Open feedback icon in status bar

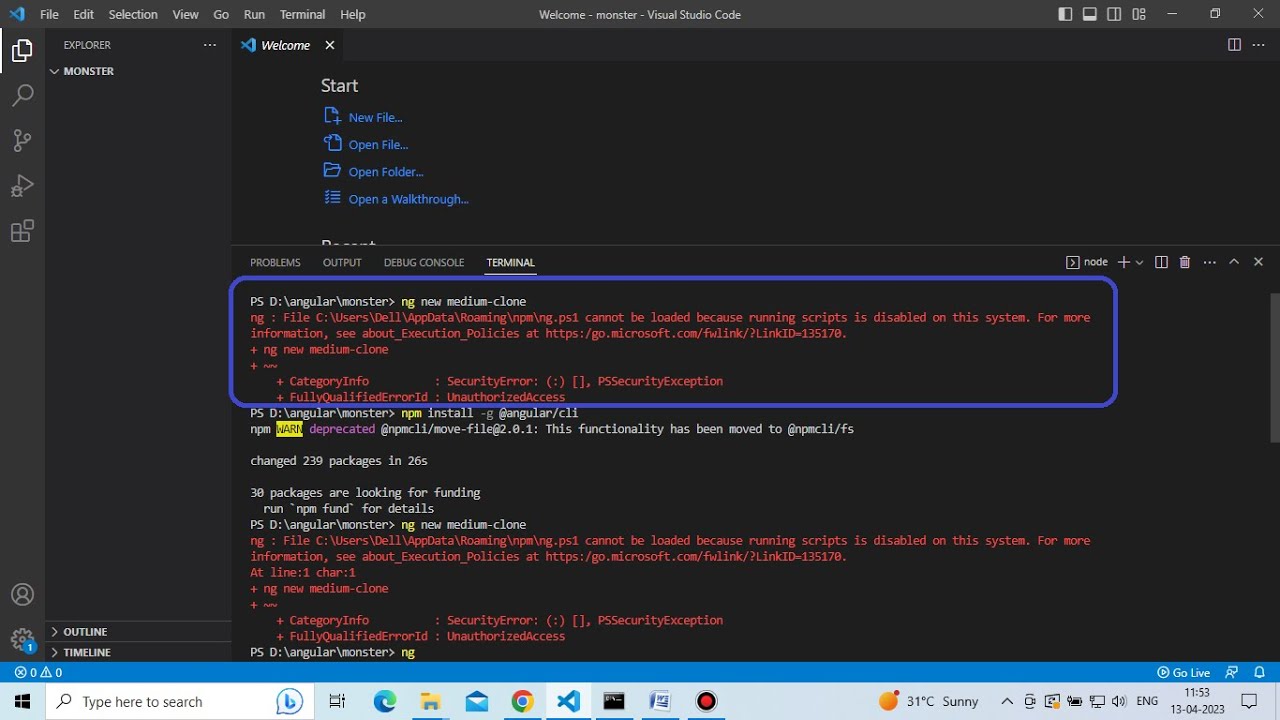1232,672
